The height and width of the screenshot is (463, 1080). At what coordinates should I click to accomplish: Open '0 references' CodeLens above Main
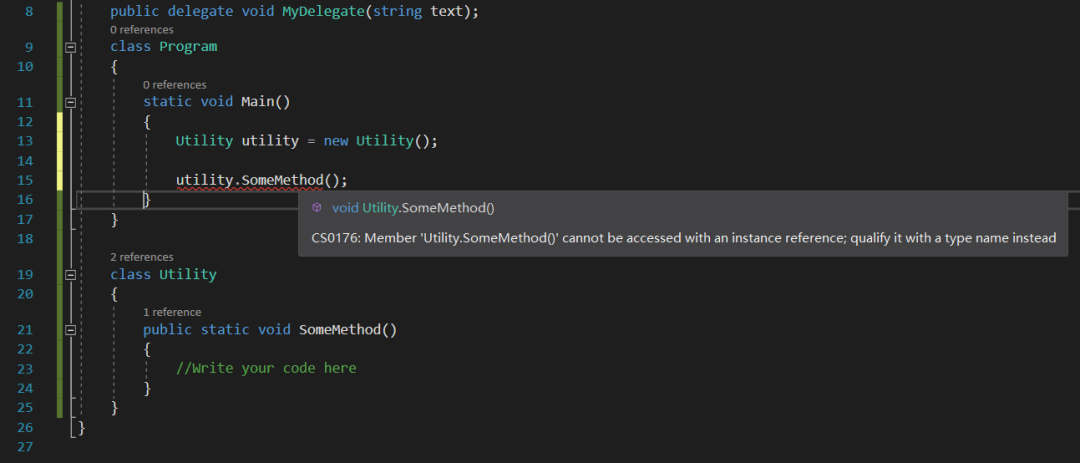click(x=175, y=85)
